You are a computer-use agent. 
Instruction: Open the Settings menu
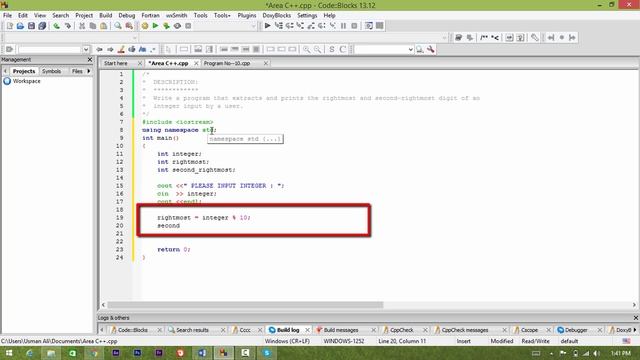pyautogui.click(x=307, y=15)
